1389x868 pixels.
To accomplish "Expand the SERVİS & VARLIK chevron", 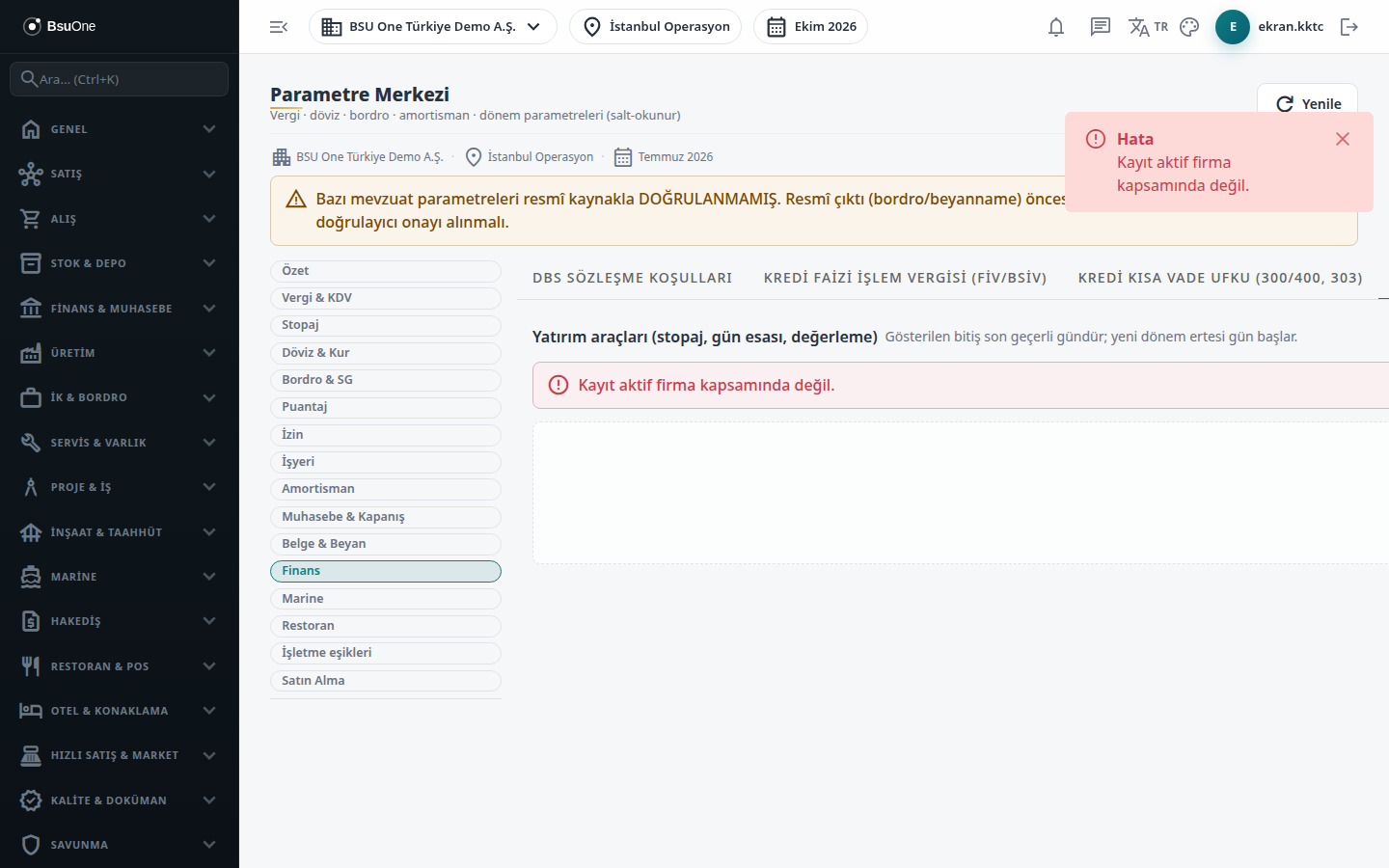I will point(209,443).
